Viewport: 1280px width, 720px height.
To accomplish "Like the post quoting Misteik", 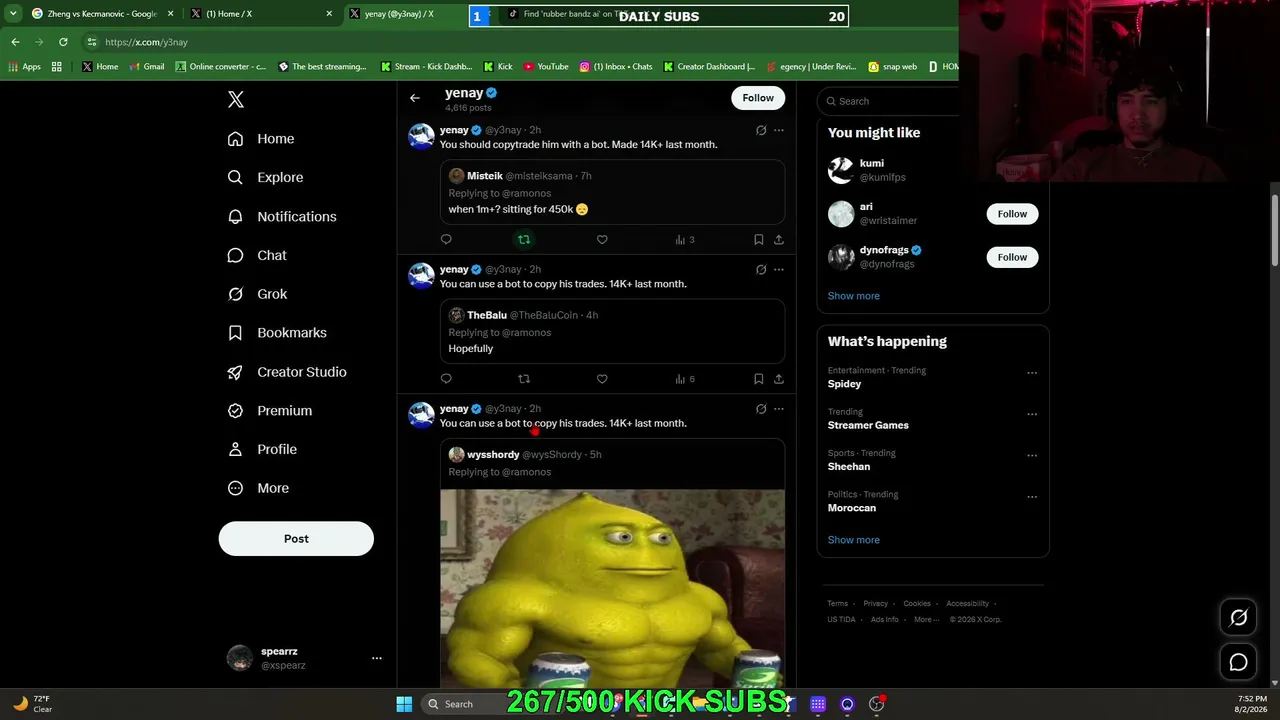I will [602, 239].
